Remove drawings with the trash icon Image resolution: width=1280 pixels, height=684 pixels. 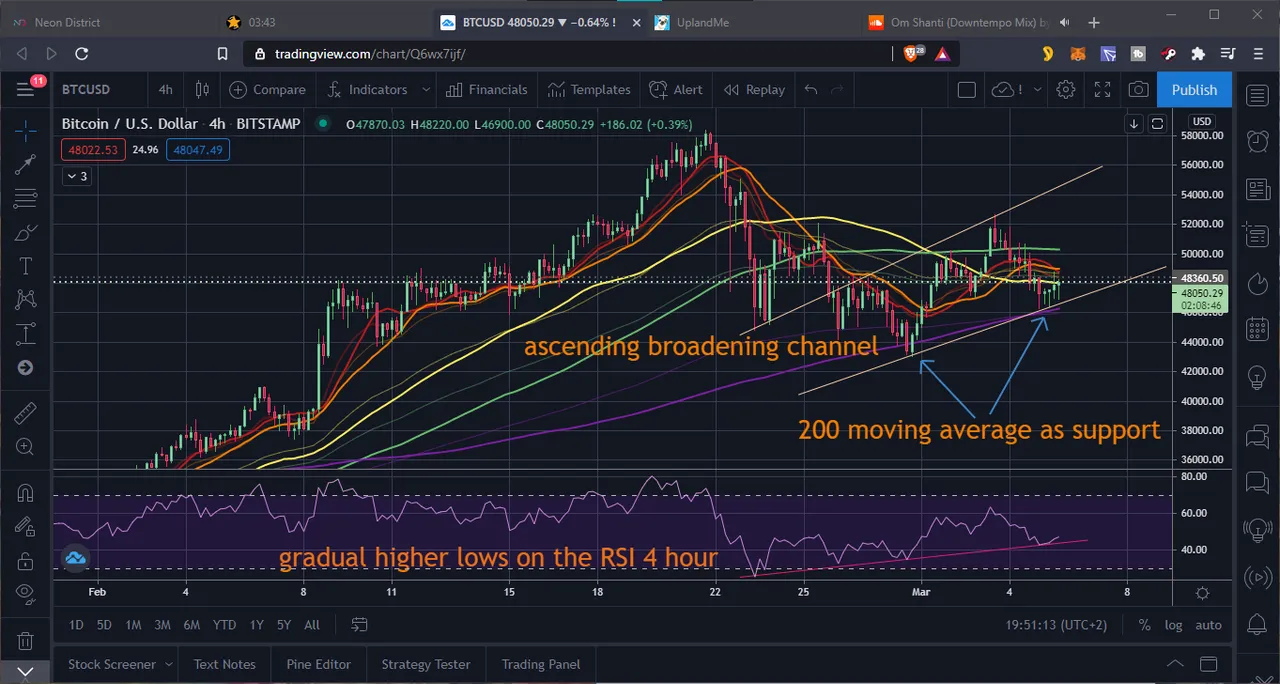[x=26, y=640]
